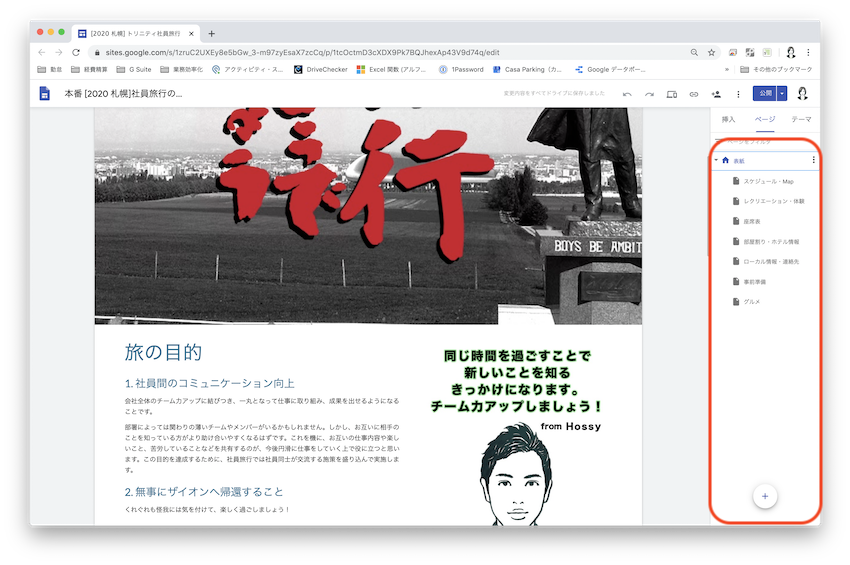Open the device preview mode
Viewport: 850px width, 565px height.
tap(671, 94)
